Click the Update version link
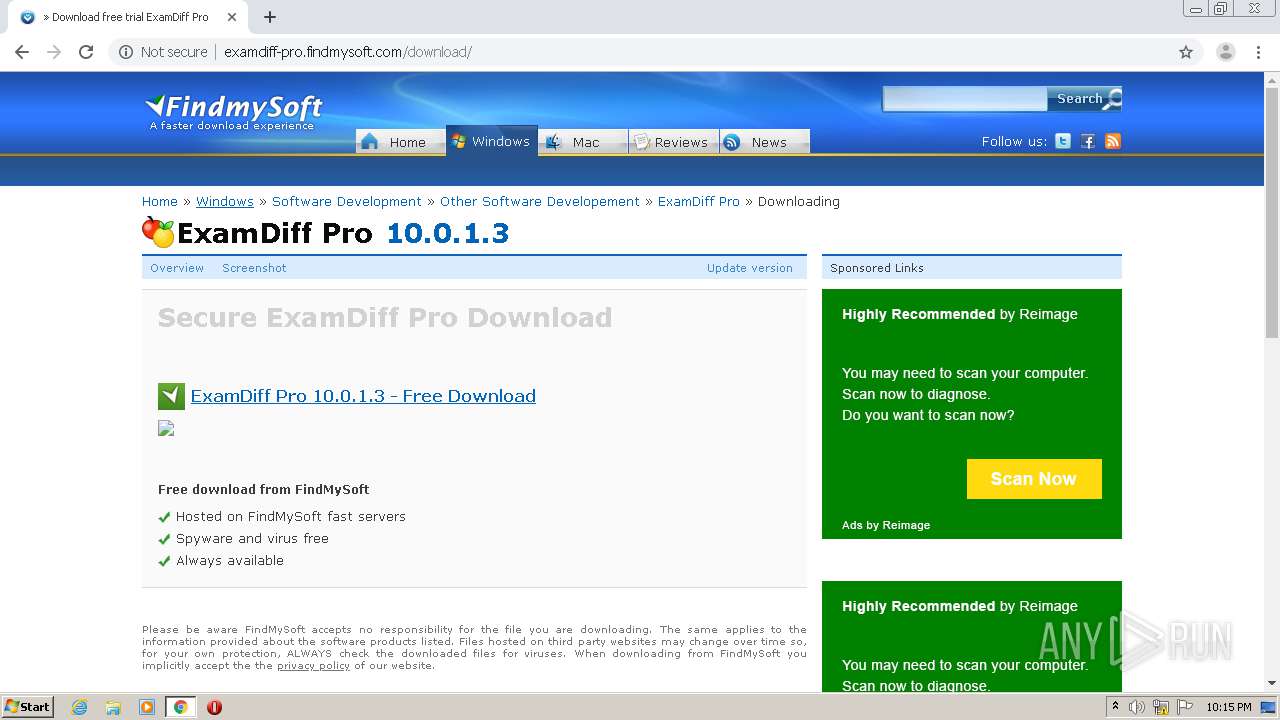 (x=750, y=268)
